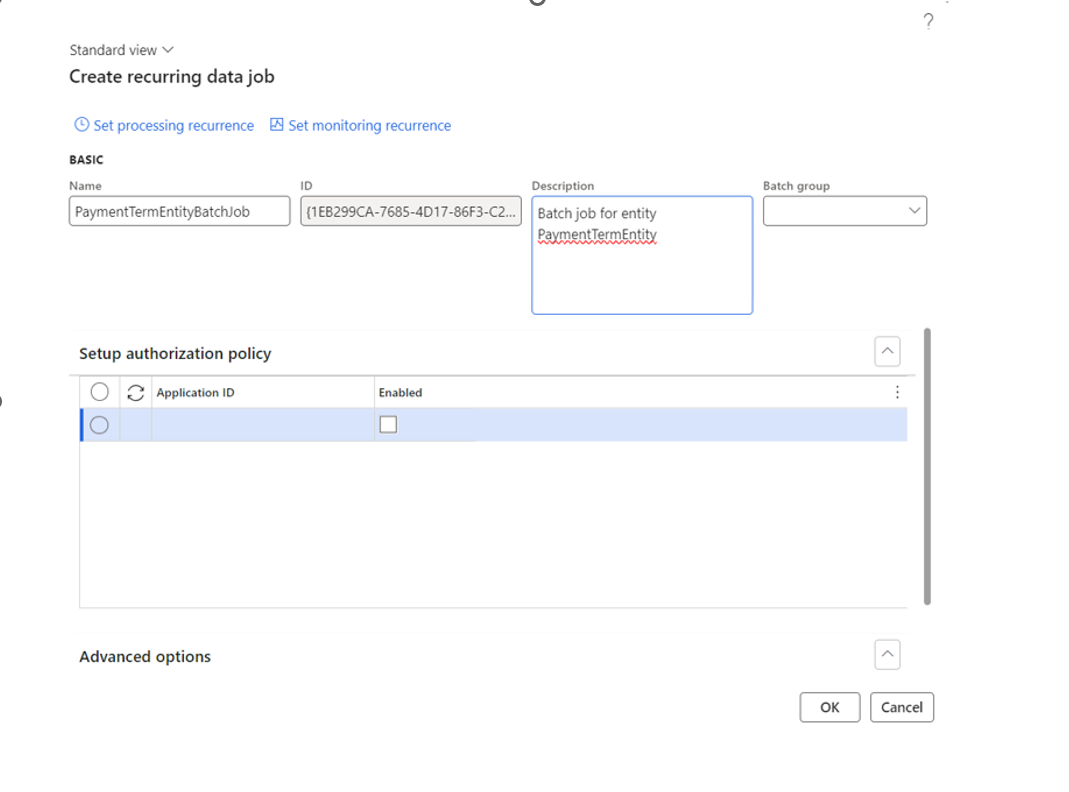Open the Batch group dropdown
This screenshot has height=792, width=1069.
[913, 211]
